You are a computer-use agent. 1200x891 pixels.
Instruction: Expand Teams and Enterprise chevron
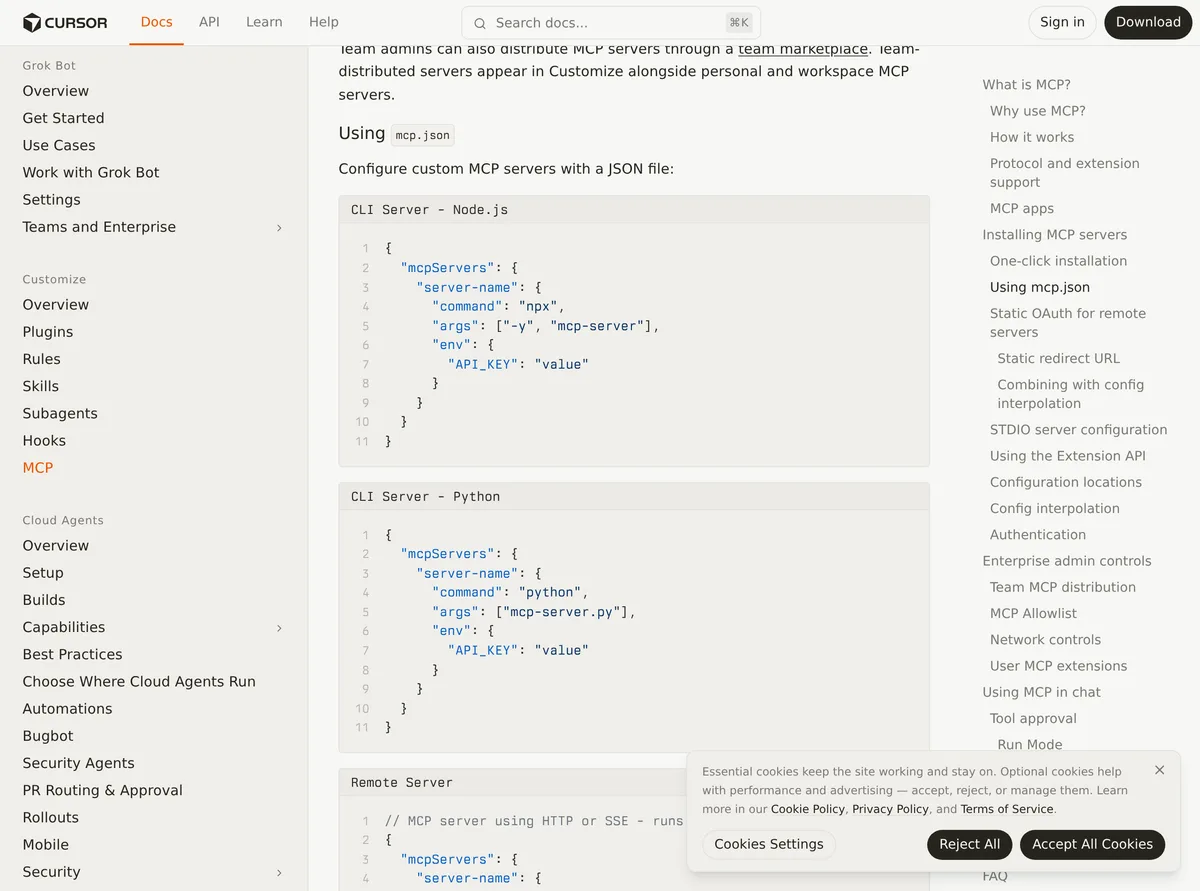279,228
